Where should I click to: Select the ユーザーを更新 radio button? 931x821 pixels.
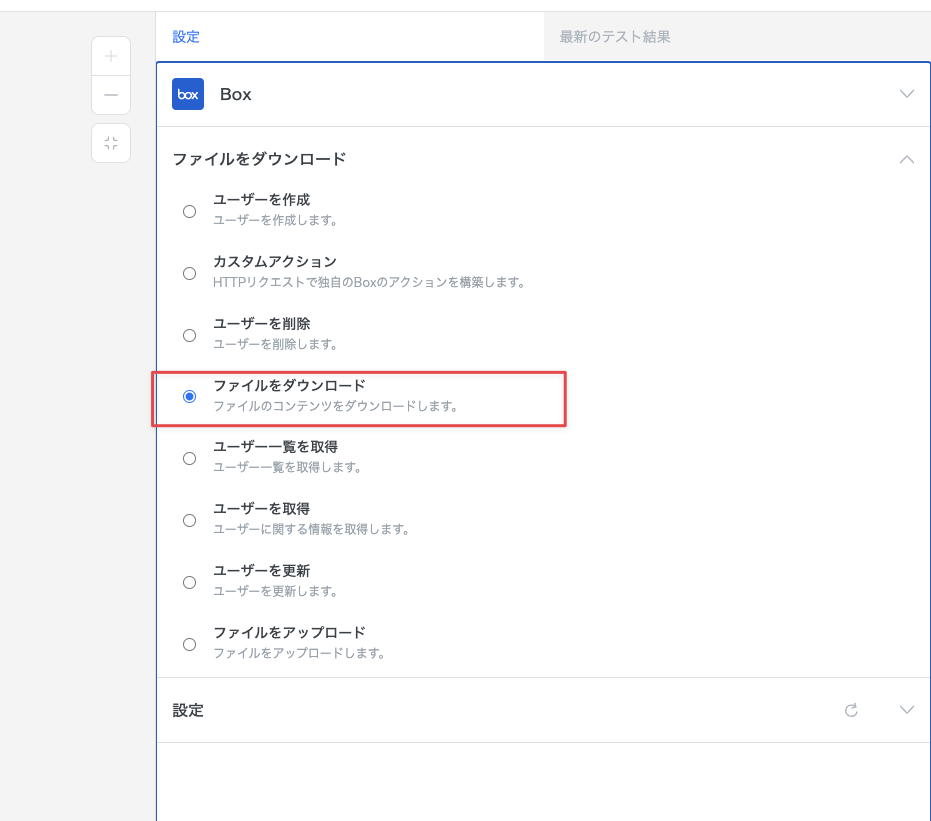click(x=189, y=582)
